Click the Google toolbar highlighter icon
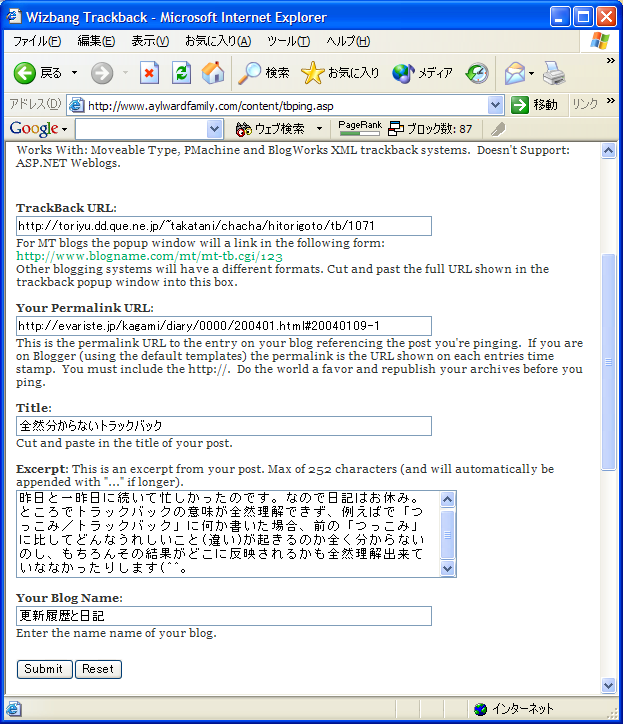Screen dimensions: 623x724 point(498,129)
